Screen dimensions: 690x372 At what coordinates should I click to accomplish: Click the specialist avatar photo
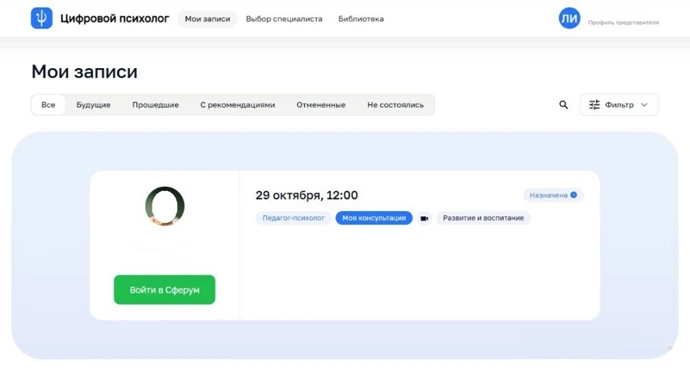point(165,206)
